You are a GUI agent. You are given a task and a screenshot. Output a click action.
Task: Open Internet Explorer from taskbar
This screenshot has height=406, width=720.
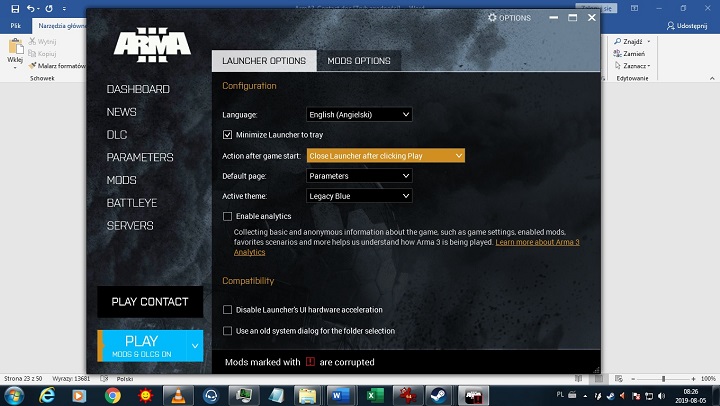(x=48, y=395)
